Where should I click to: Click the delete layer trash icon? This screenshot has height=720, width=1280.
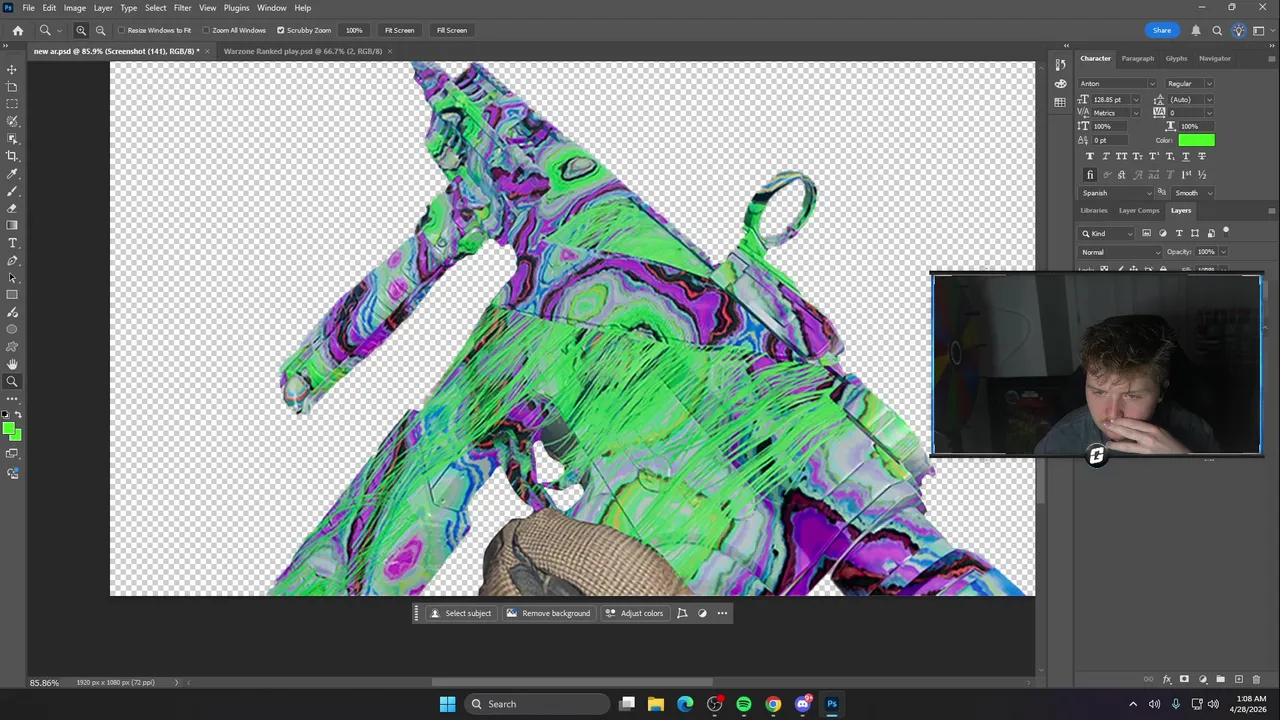1256,680
